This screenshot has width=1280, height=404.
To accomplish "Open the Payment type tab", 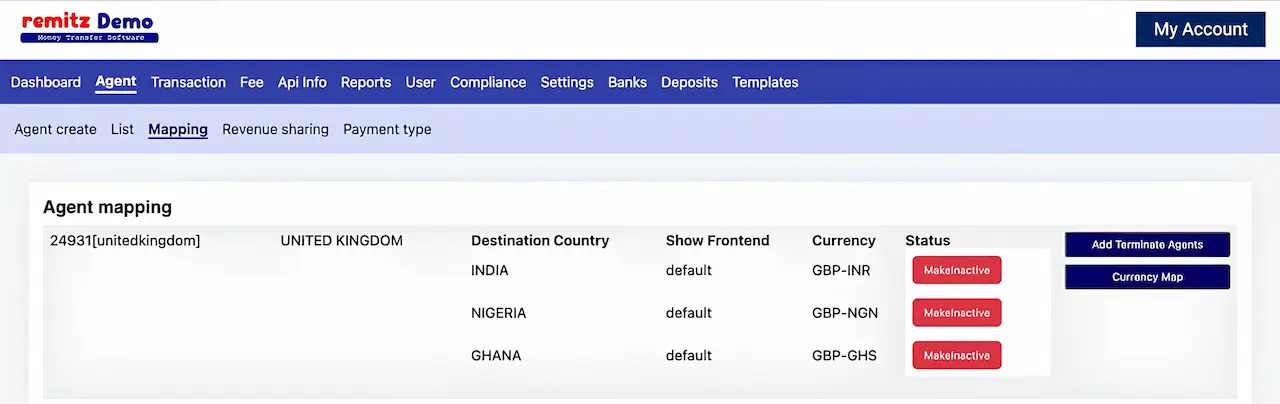I will coord(387,129).
